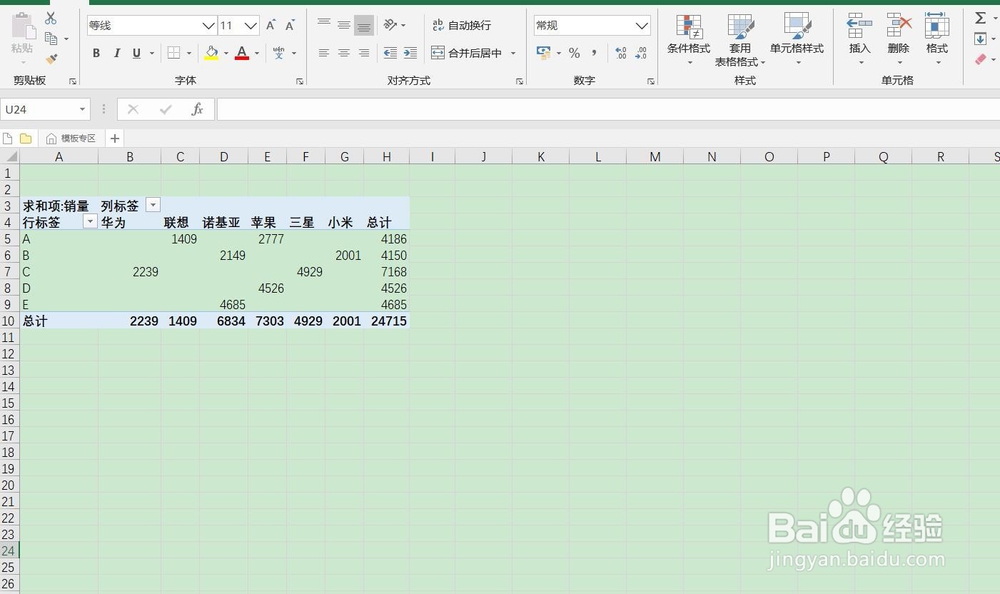This screenshot has height=594, width=1000.
Task: Click the new document icon
Action: tap(8, 138)
